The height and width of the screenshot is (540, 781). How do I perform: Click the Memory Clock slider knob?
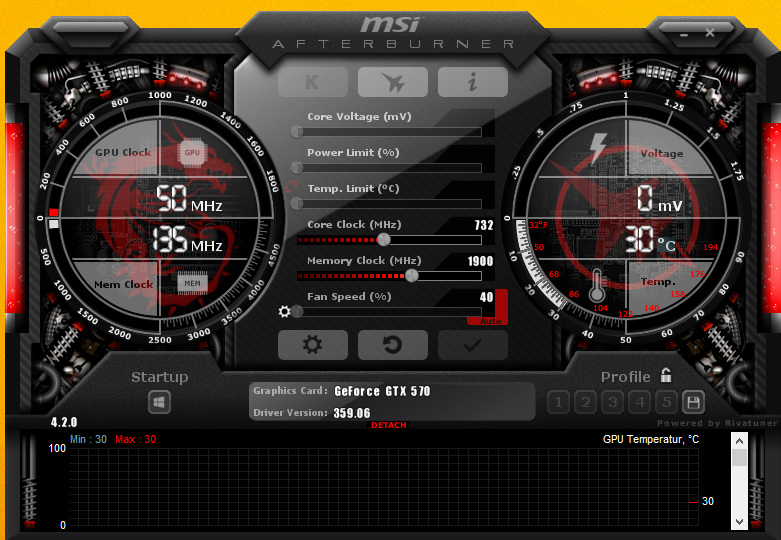pyautogui.click(x=411, y=275)
